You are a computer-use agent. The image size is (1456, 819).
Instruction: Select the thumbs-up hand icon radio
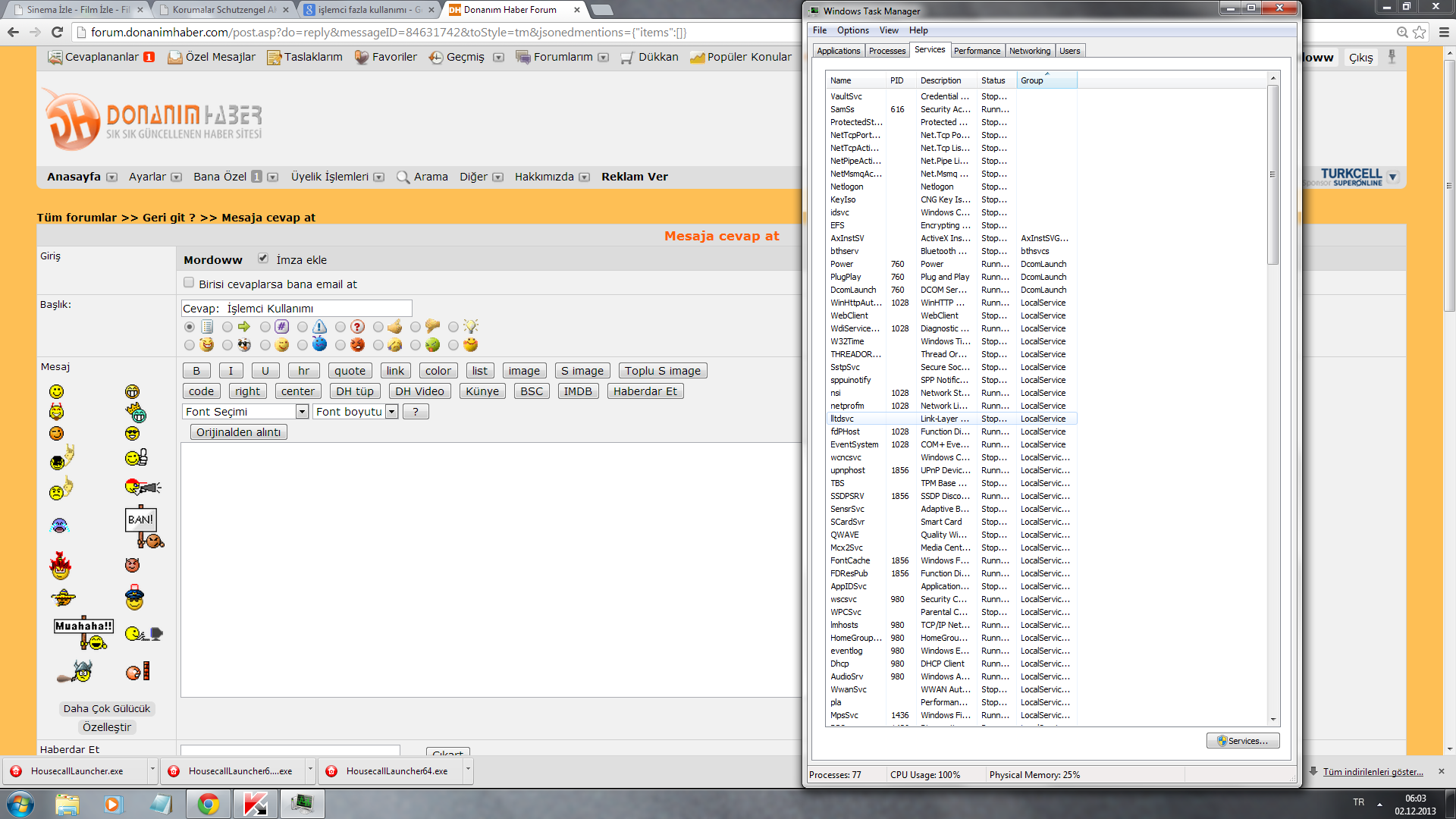378,327
